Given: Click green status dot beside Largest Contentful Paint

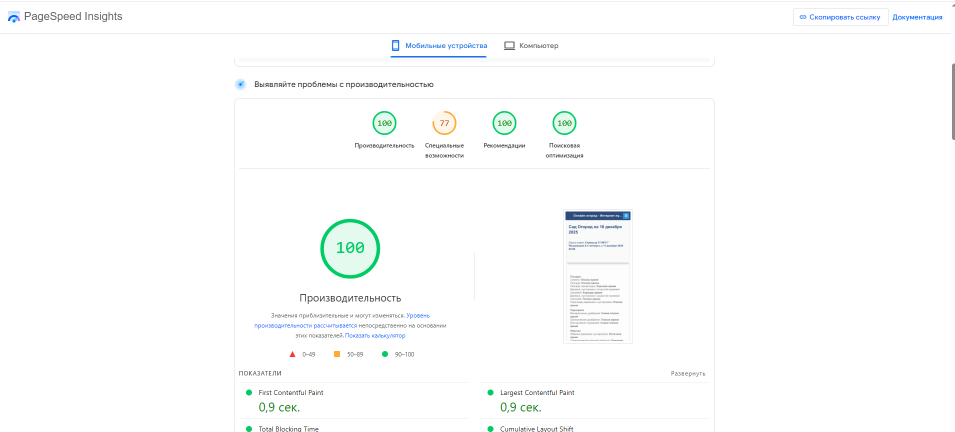Looking at the screenshot, I should point(490,393).
